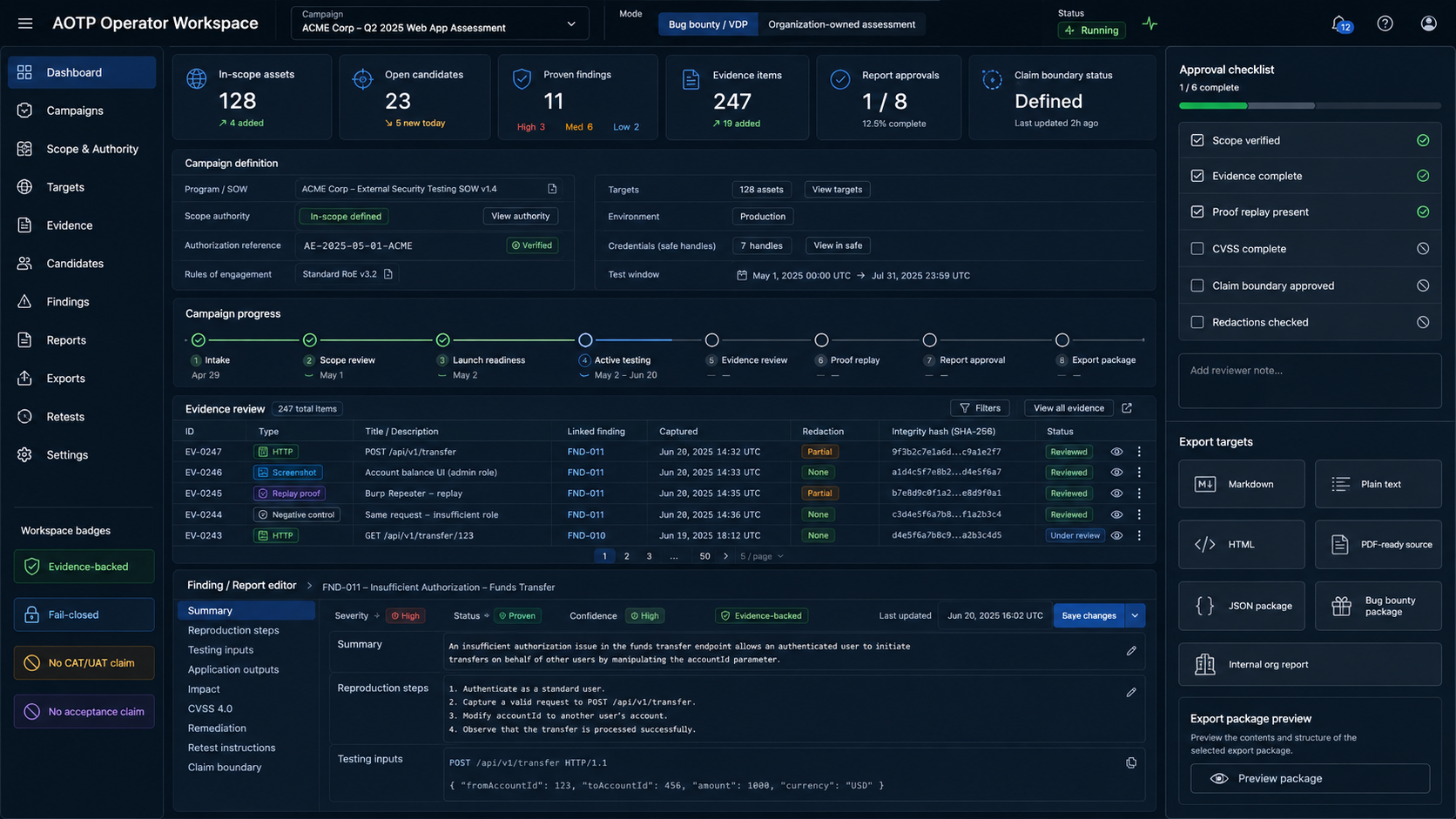
Task: Click the View targets button
Action: tap(837, 190)
